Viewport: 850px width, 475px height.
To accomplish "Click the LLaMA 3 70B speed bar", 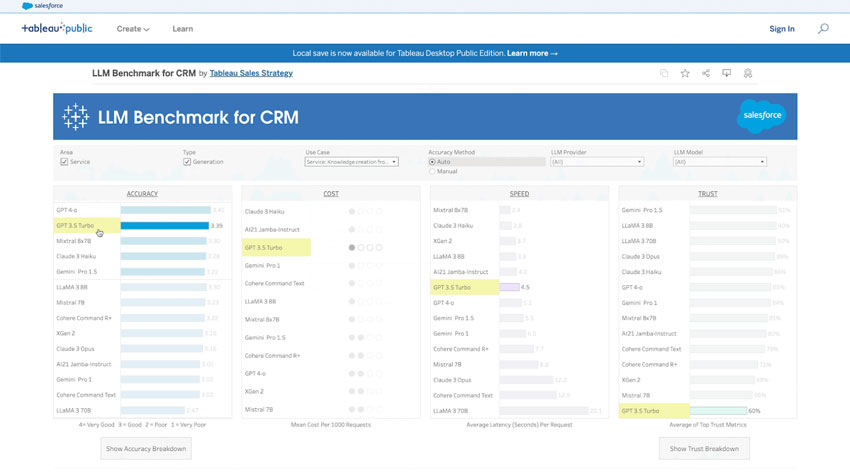I will [x=543, y=411].
